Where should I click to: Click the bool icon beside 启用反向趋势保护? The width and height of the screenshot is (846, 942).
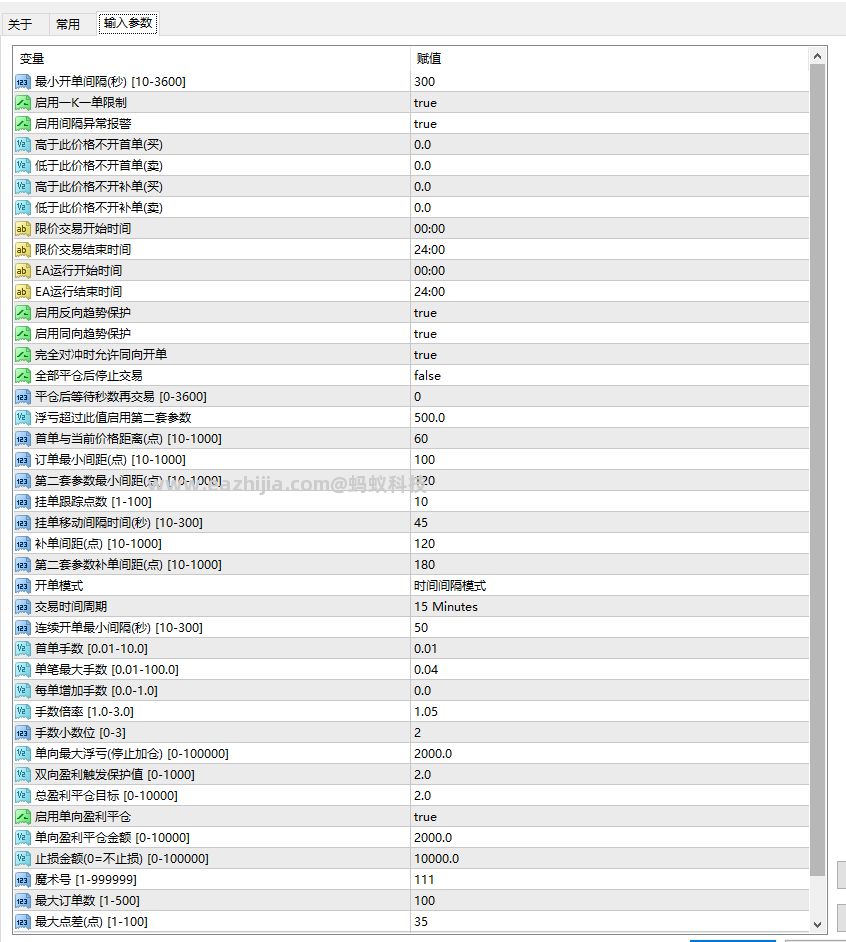point(22,313)
